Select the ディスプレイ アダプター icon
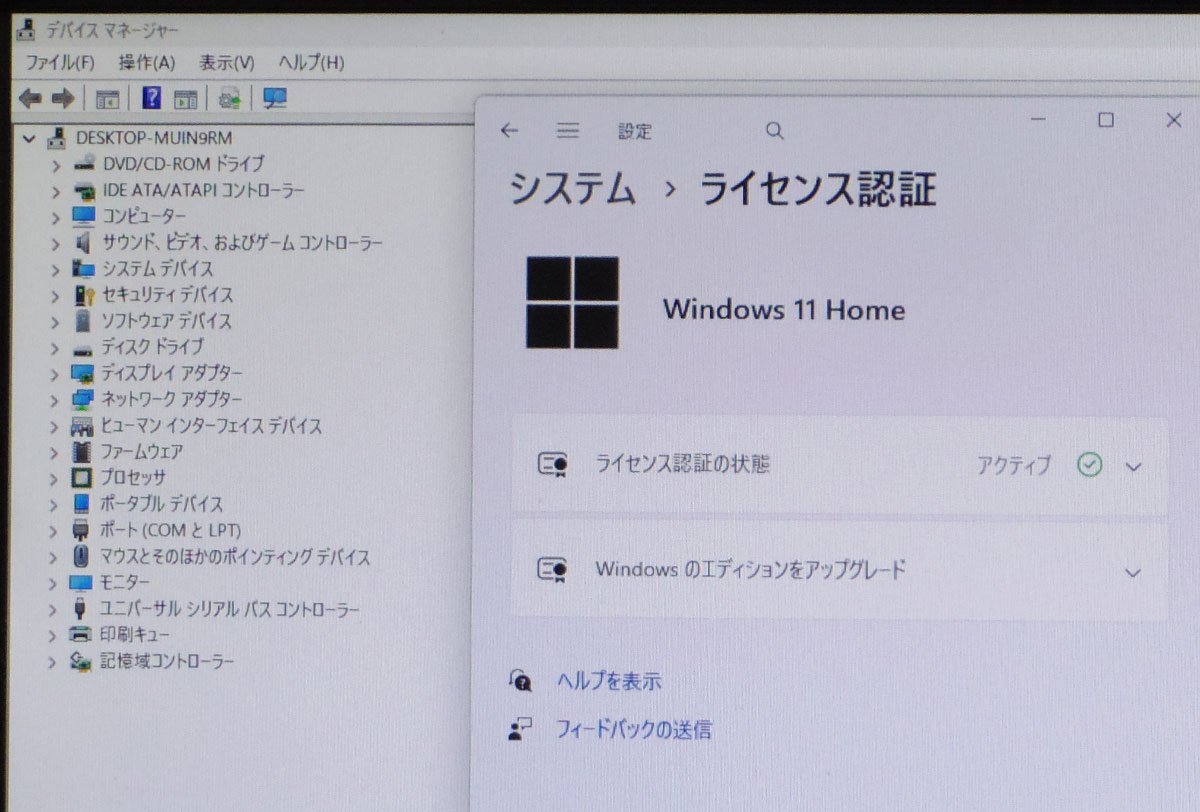The width and height of the screenshot is (1200, 812). pos(84,373)
